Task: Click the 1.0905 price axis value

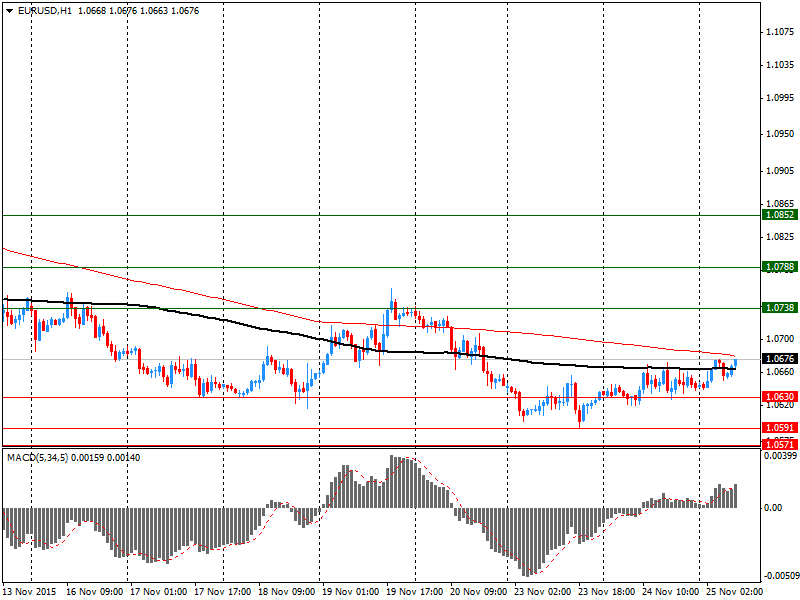Action: tap(780, 170)
